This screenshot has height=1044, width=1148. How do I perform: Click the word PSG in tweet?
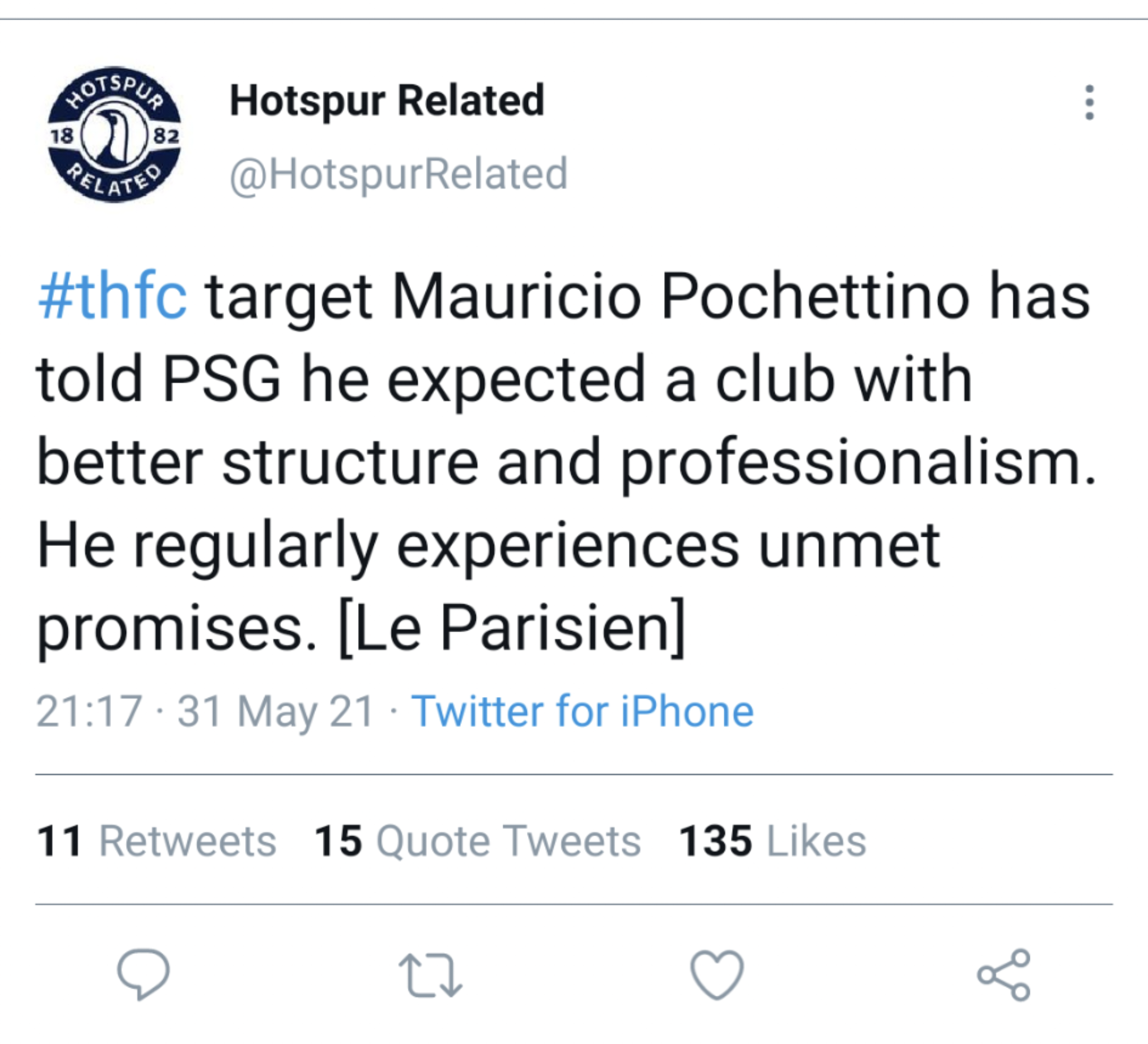click(x=221, y=379)
